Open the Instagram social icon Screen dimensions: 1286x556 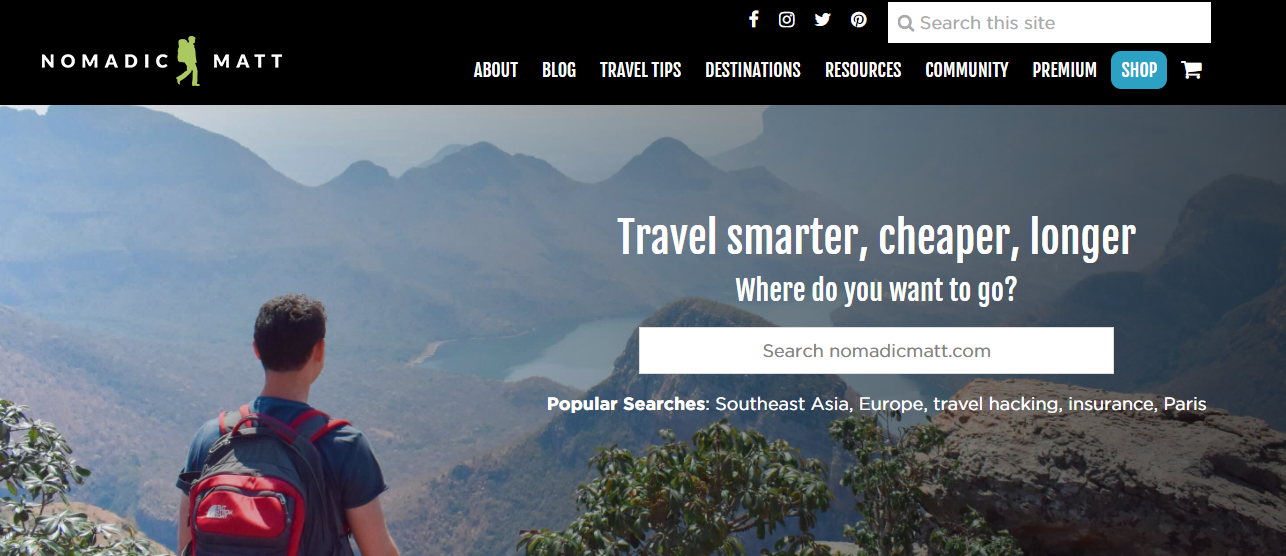[787, 19]
